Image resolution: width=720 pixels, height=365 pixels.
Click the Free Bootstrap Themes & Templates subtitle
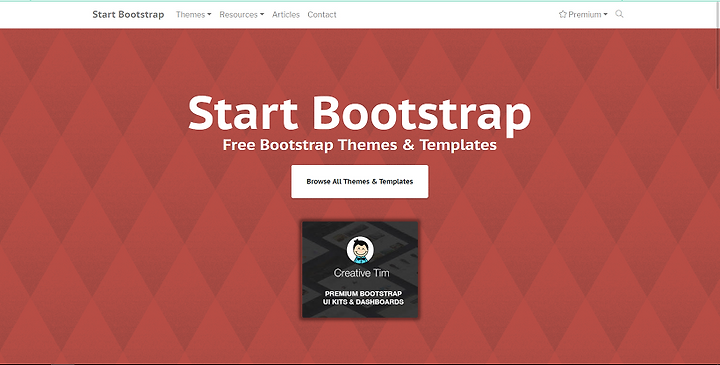tap(360, 145)
